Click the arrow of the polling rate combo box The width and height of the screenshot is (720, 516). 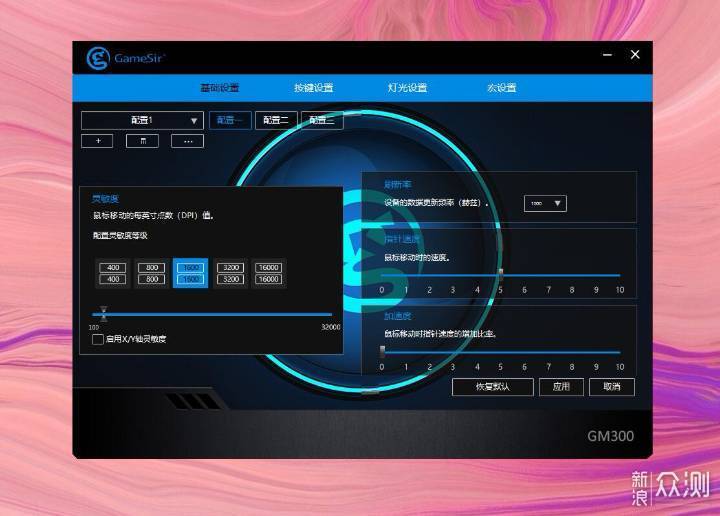[x=557, y=203]
